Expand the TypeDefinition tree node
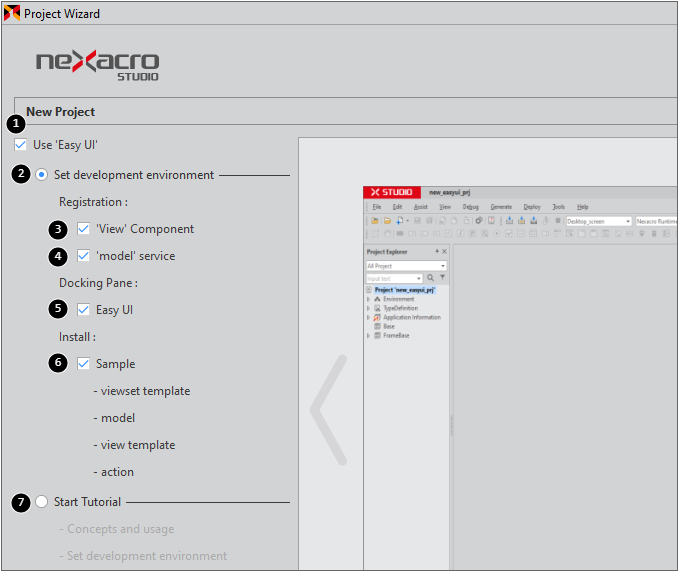The width and height of the screenshot is (678, 571). click(368, 308)
